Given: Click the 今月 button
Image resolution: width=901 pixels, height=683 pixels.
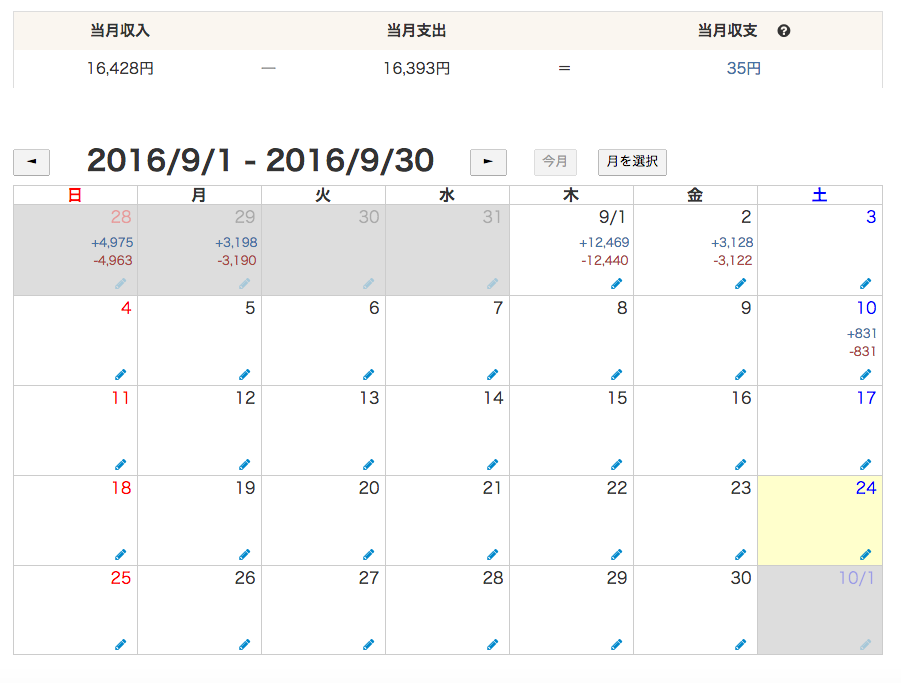Looking at the screenshot, I should (555, 162).
